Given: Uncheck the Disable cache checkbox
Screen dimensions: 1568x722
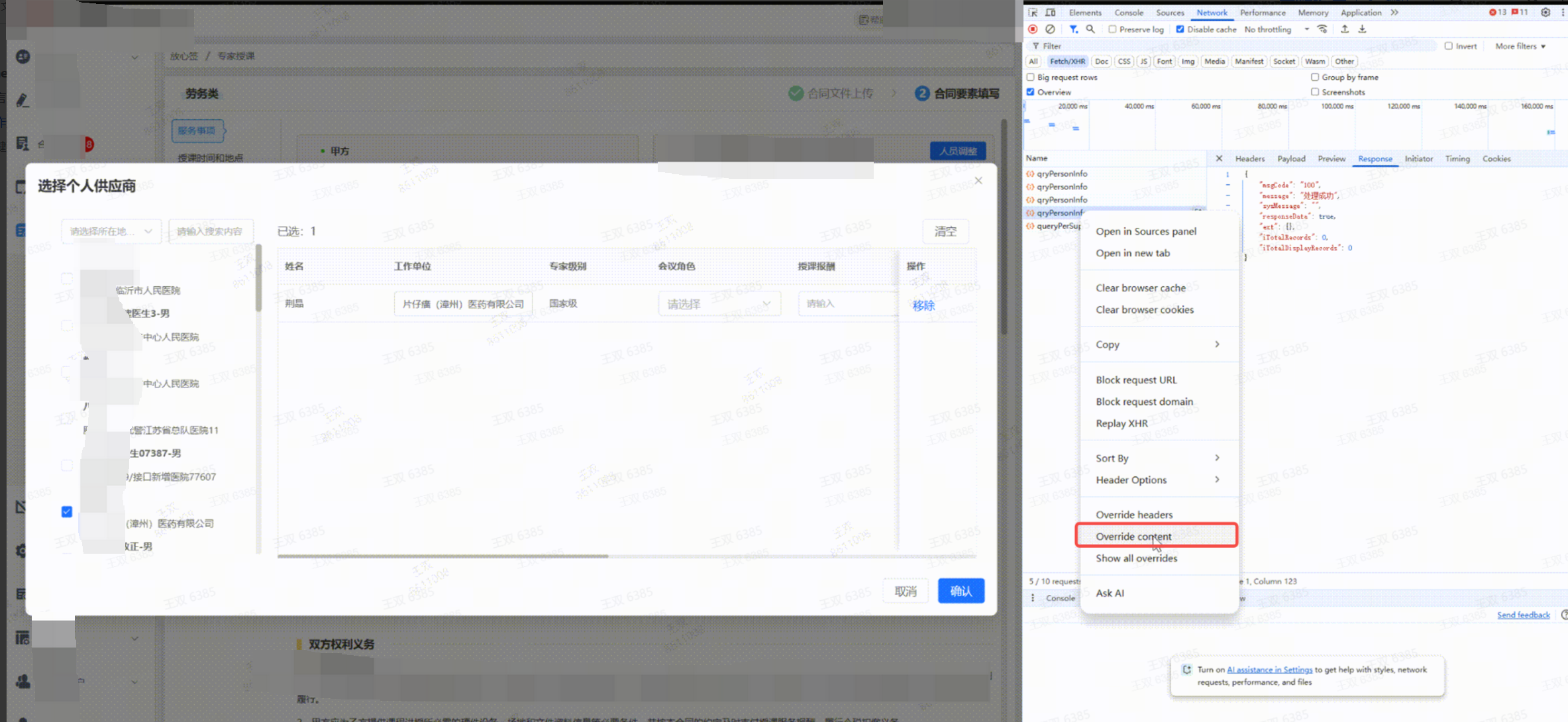Looking at the screenshot, I should pos(1180,29).
